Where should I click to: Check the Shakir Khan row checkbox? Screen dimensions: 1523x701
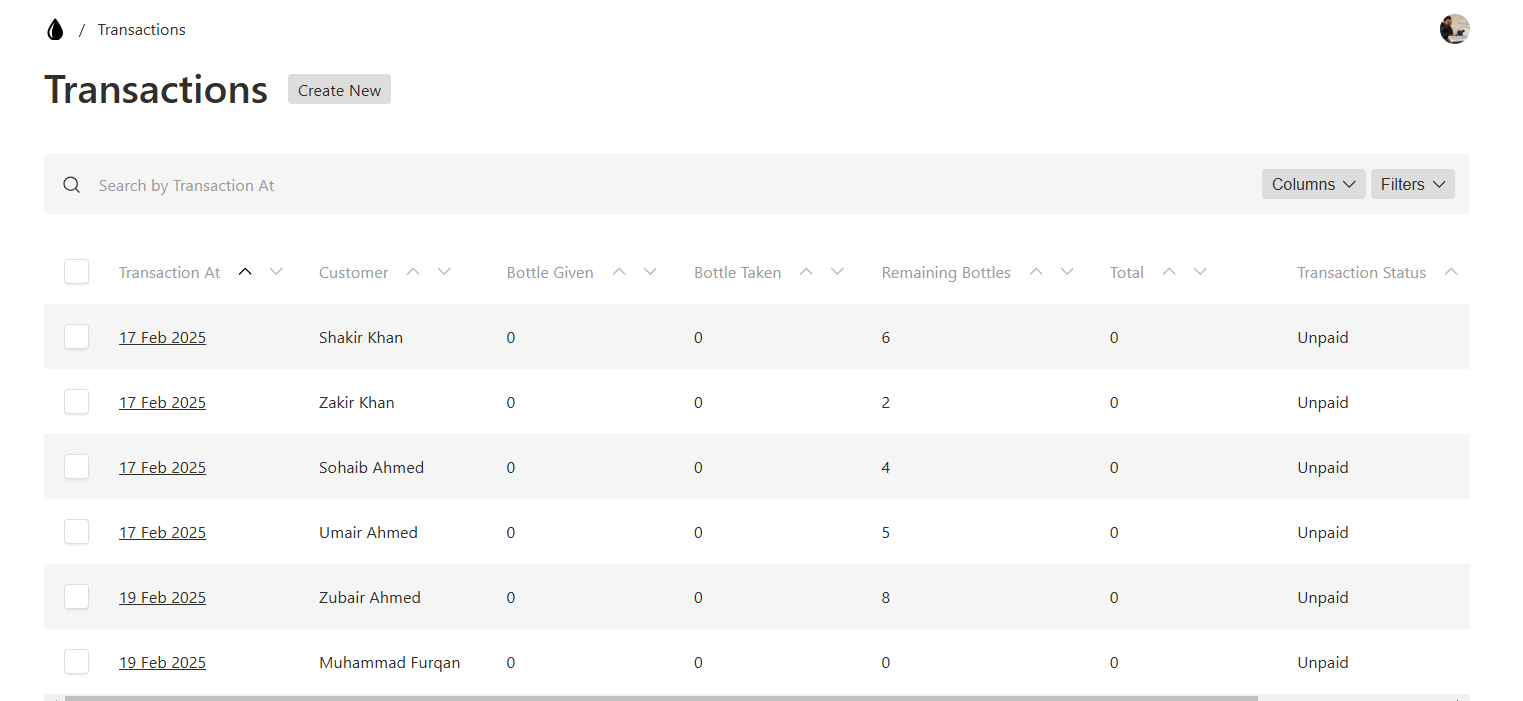[x=77, y=337]
